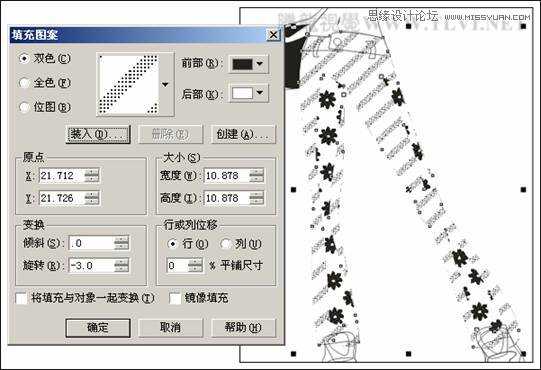Screen dimensions: 541x370
Task: Click the white 后部 color swatch
Action: point(243,93)
